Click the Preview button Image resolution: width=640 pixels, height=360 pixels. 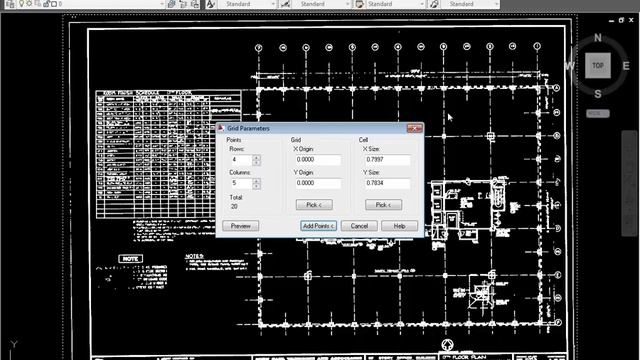240,226
